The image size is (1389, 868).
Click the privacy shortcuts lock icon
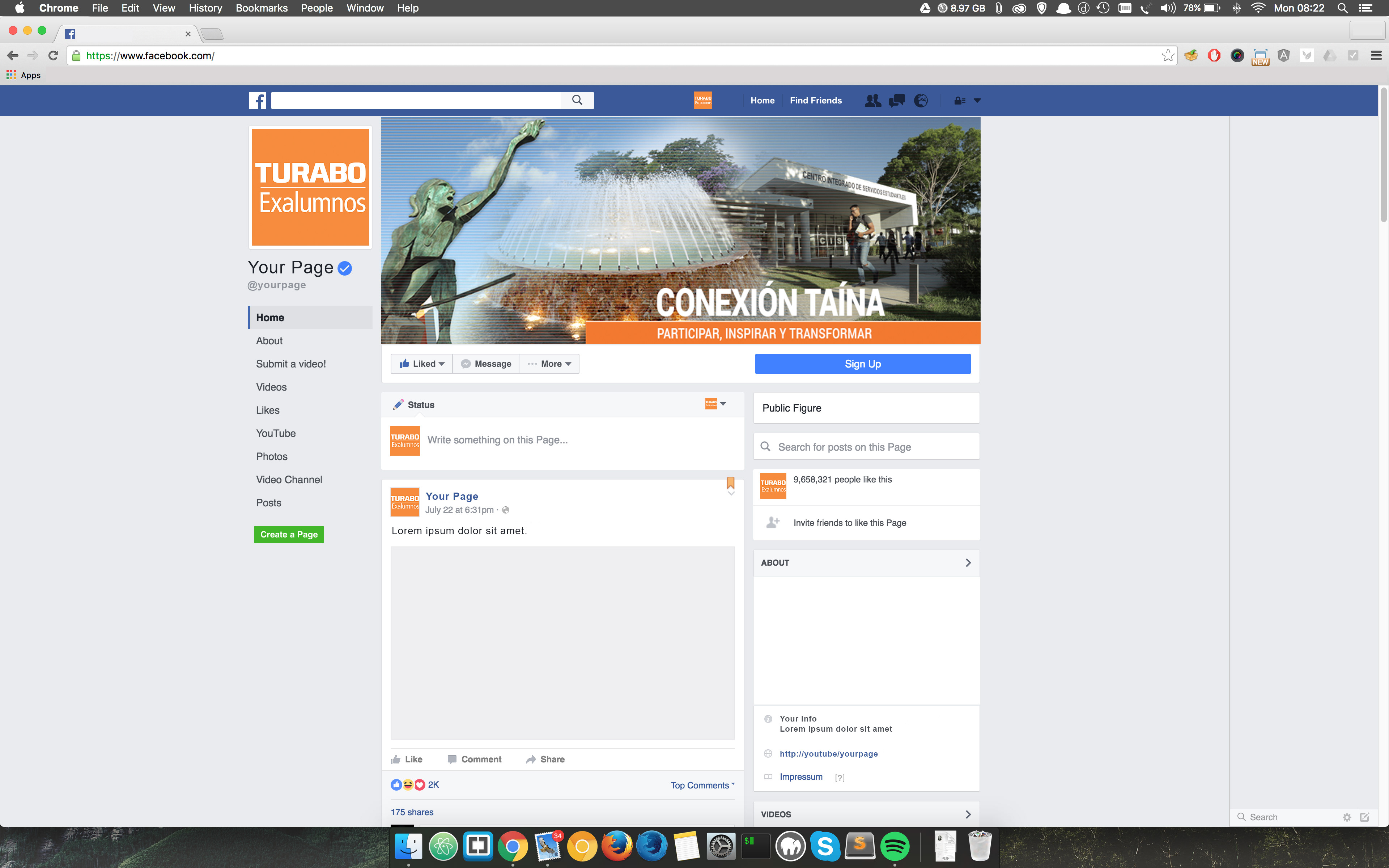pyautogui.click(x=959, y=101)
